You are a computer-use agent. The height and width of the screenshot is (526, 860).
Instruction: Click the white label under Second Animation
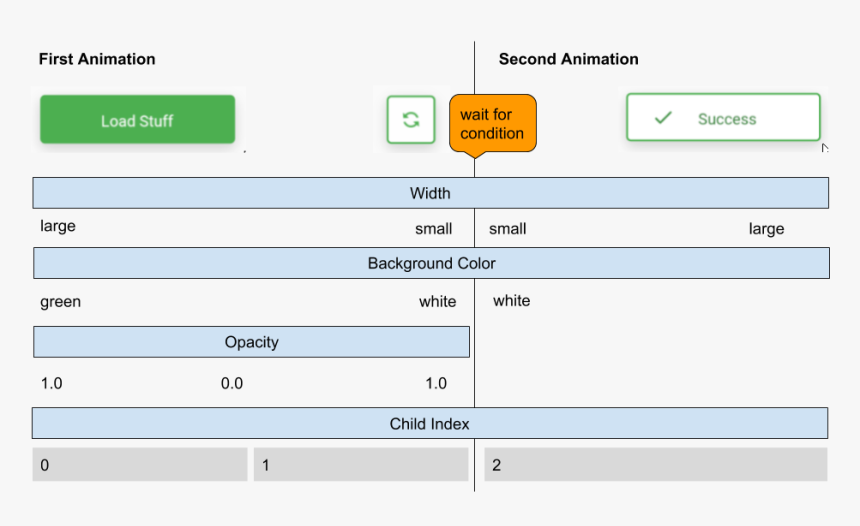pyautogui.click(x=511, y=300)
